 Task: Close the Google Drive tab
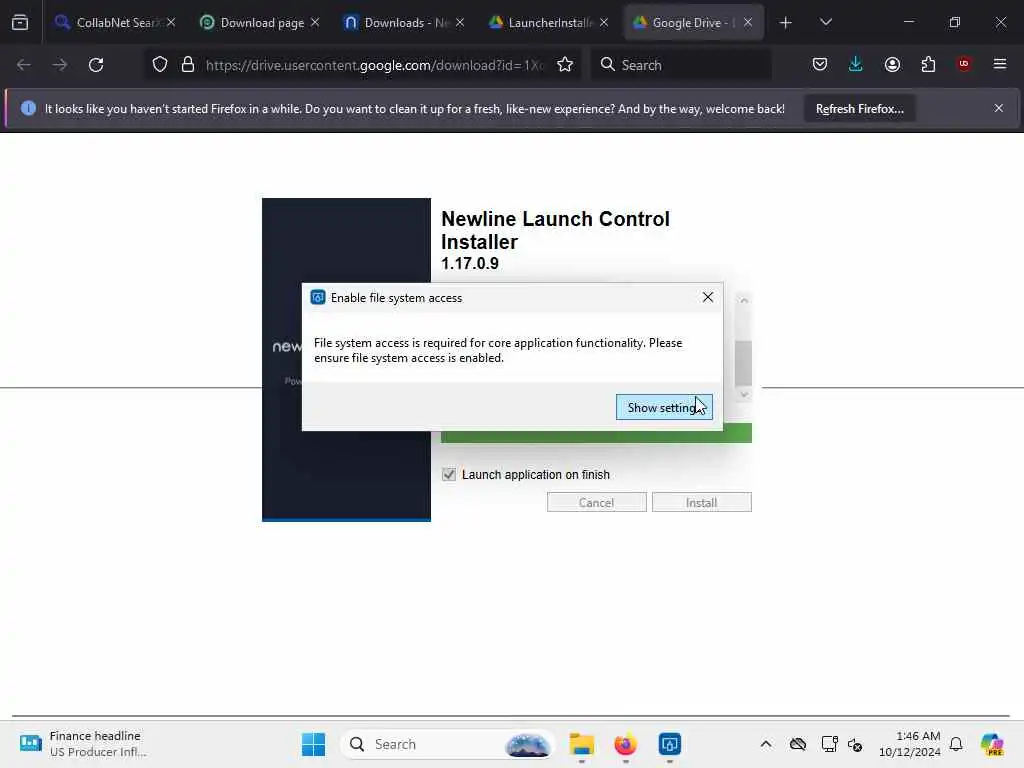tap(748, 23)
